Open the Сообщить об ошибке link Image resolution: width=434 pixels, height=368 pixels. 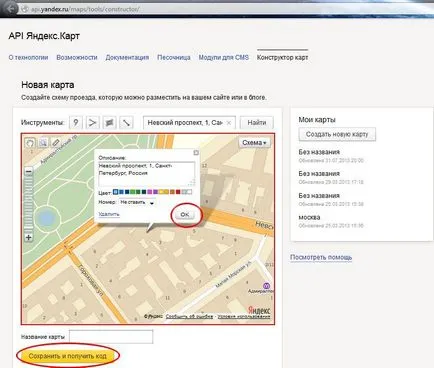point(189,316)
